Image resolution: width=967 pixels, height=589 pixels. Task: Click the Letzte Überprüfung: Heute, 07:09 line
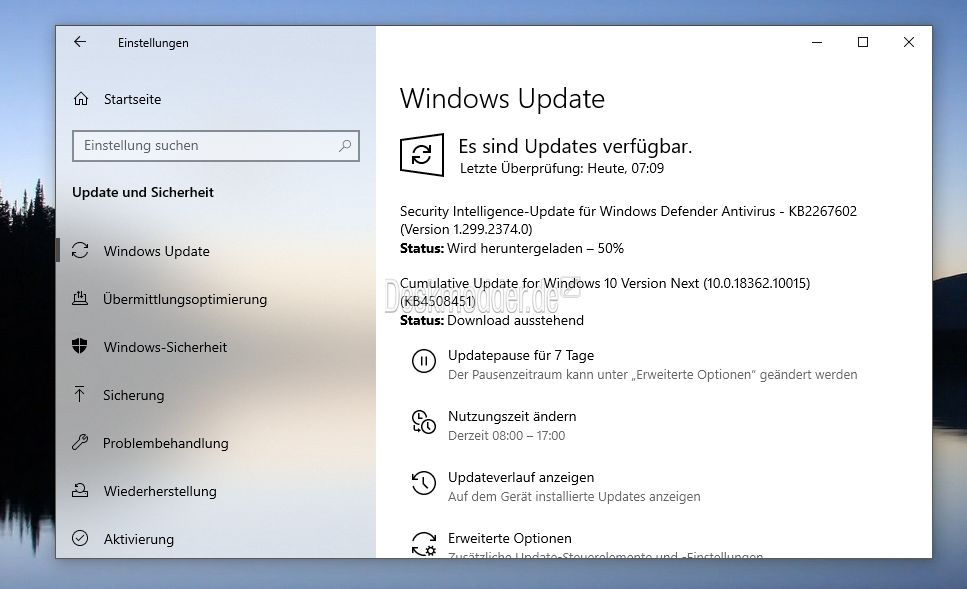562,168
